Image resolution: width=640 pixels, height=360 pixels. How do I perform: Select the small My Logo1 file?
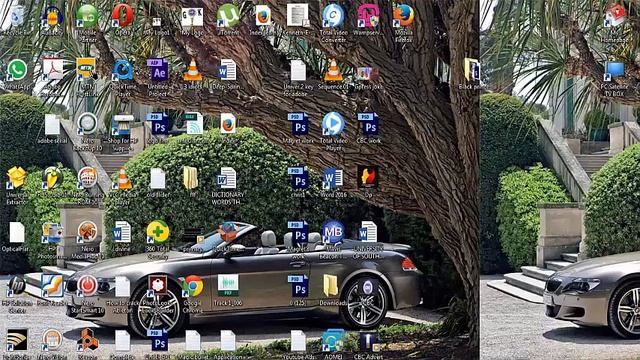coord(157,22)
